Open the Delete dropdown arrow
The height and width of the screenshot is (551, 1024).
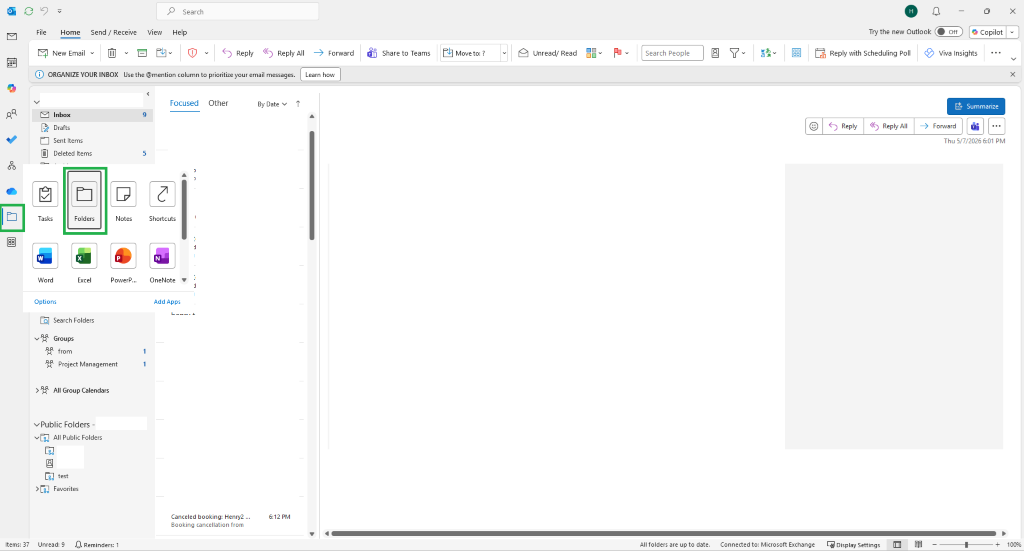click(126, 53)
